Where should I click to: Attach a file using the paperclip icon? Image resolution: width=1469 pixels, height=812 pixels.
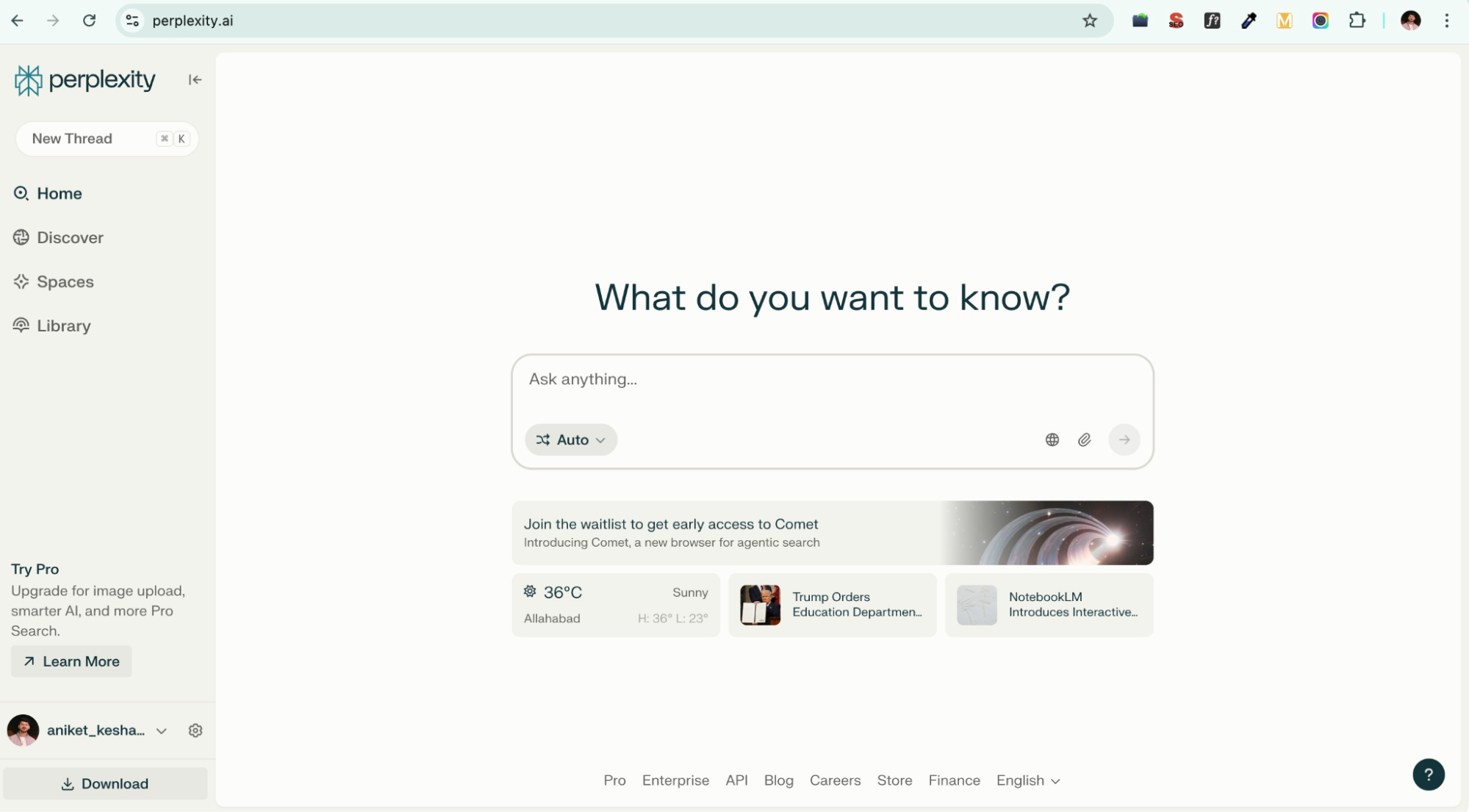coord(1084,439)
